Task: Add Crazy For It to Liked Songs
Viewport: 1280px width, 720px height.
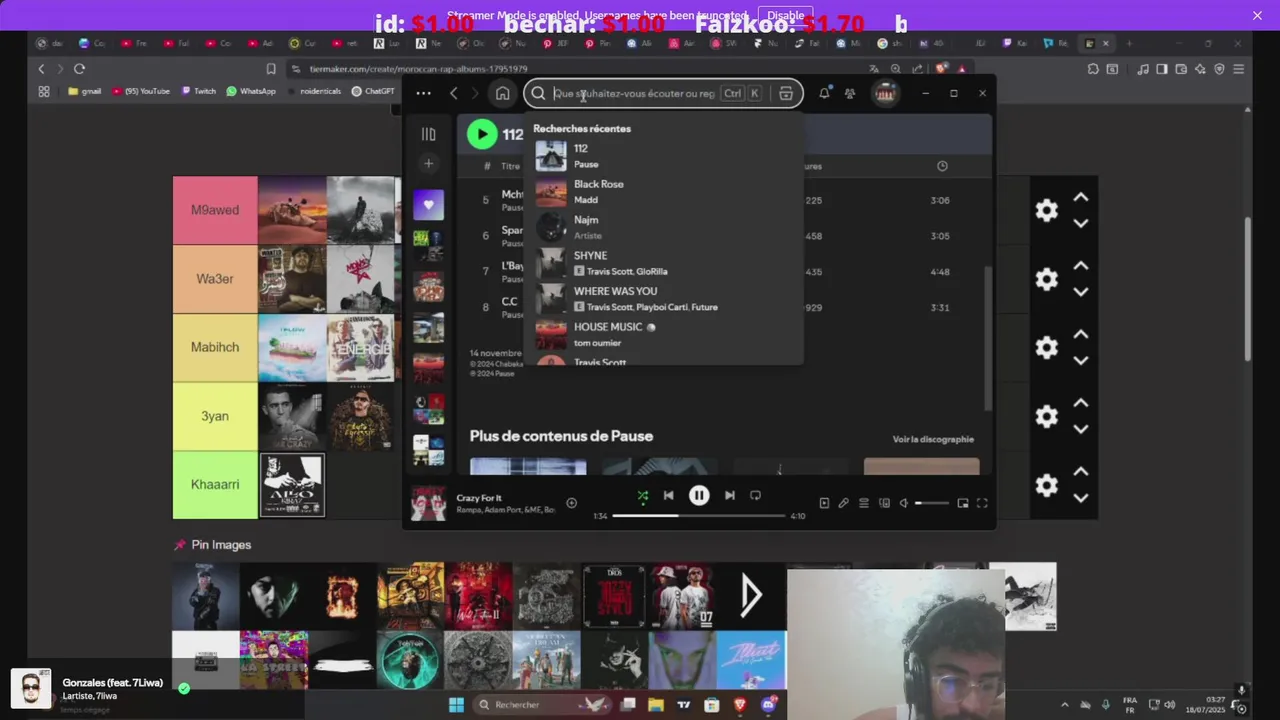Action: pos(571,503)
